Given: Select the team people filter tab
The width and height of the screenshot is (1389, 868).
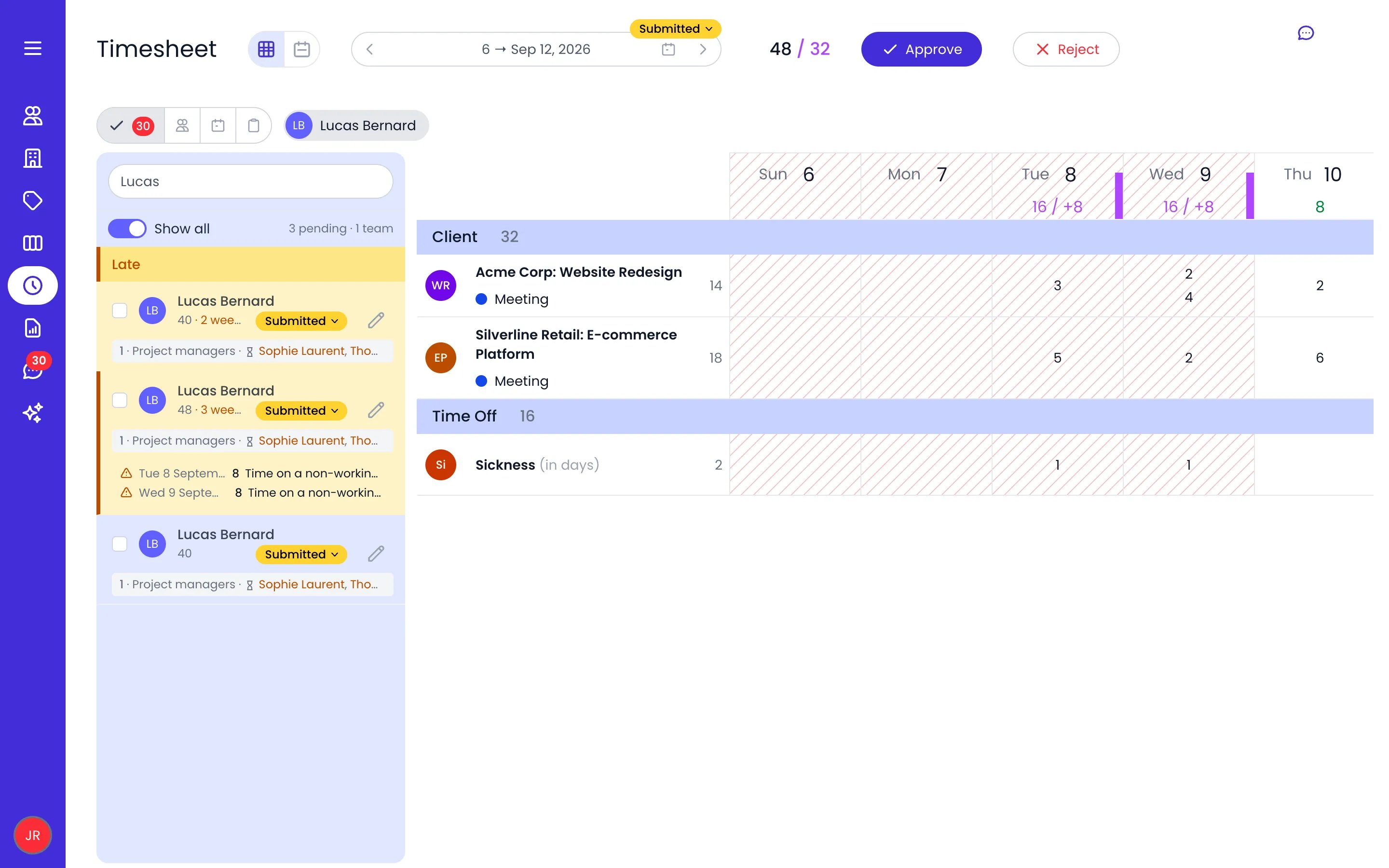Looking at the screenshot, I should 182,125.
